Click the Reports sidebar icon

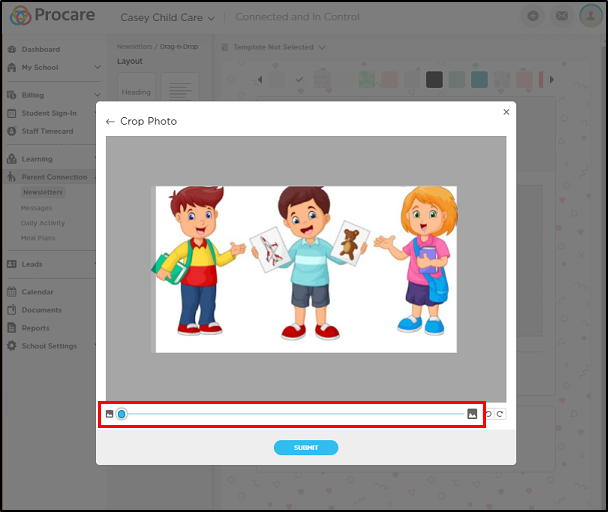12,328
